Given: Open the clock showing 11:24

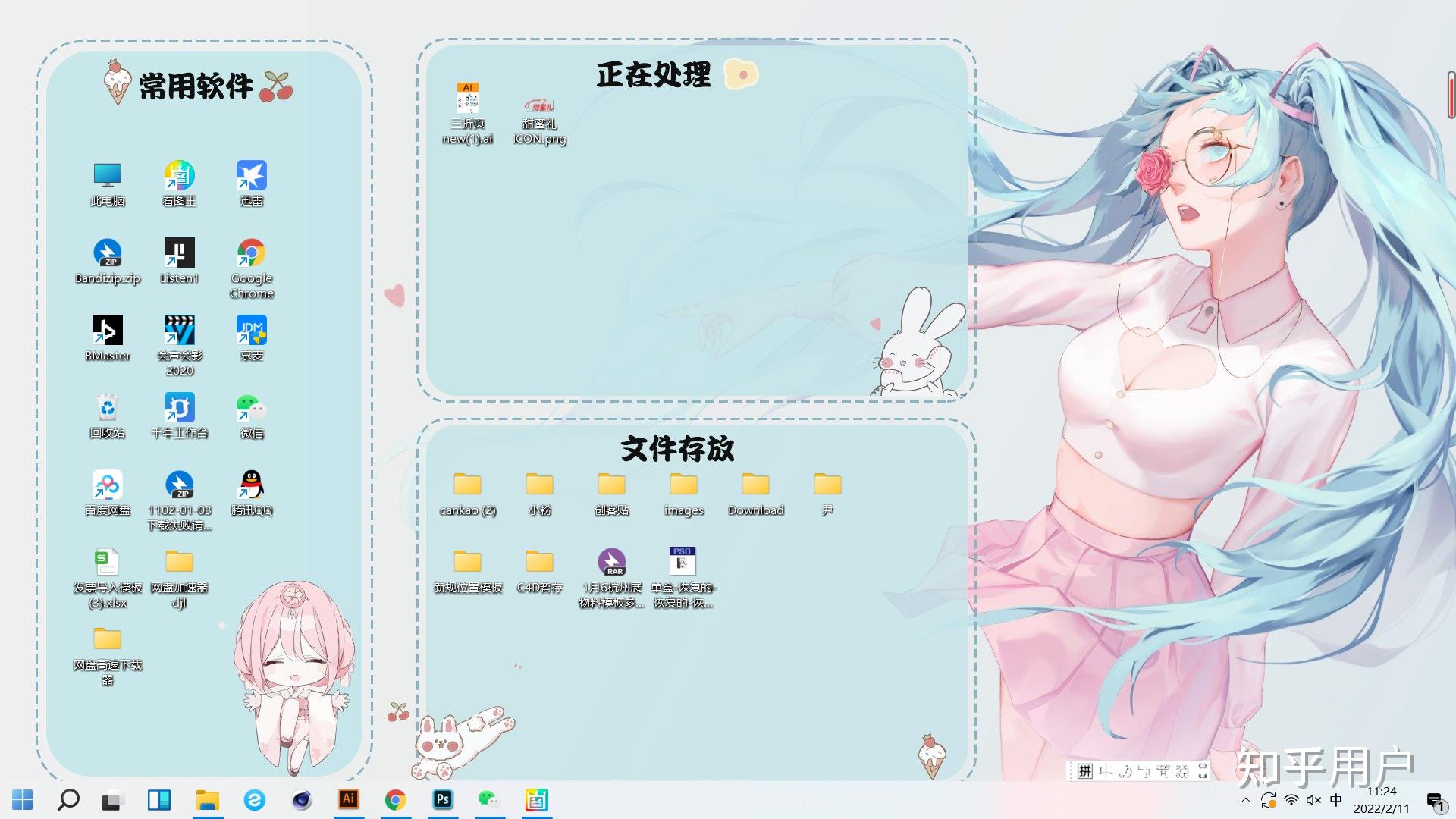Looking at the screenshot, I should tap(1382, 800).
